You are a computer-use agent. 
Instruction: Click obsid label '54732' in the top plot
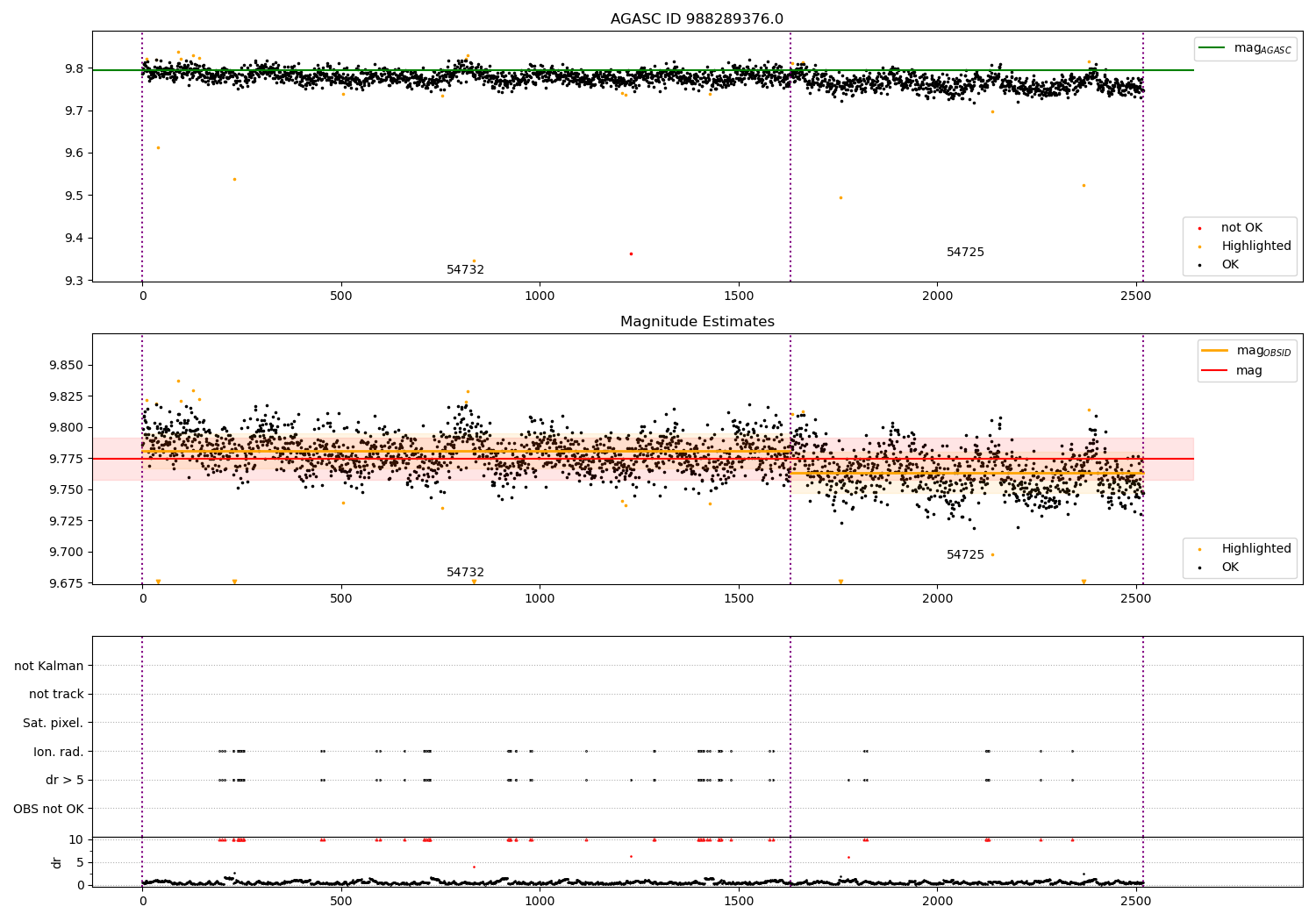465,270
